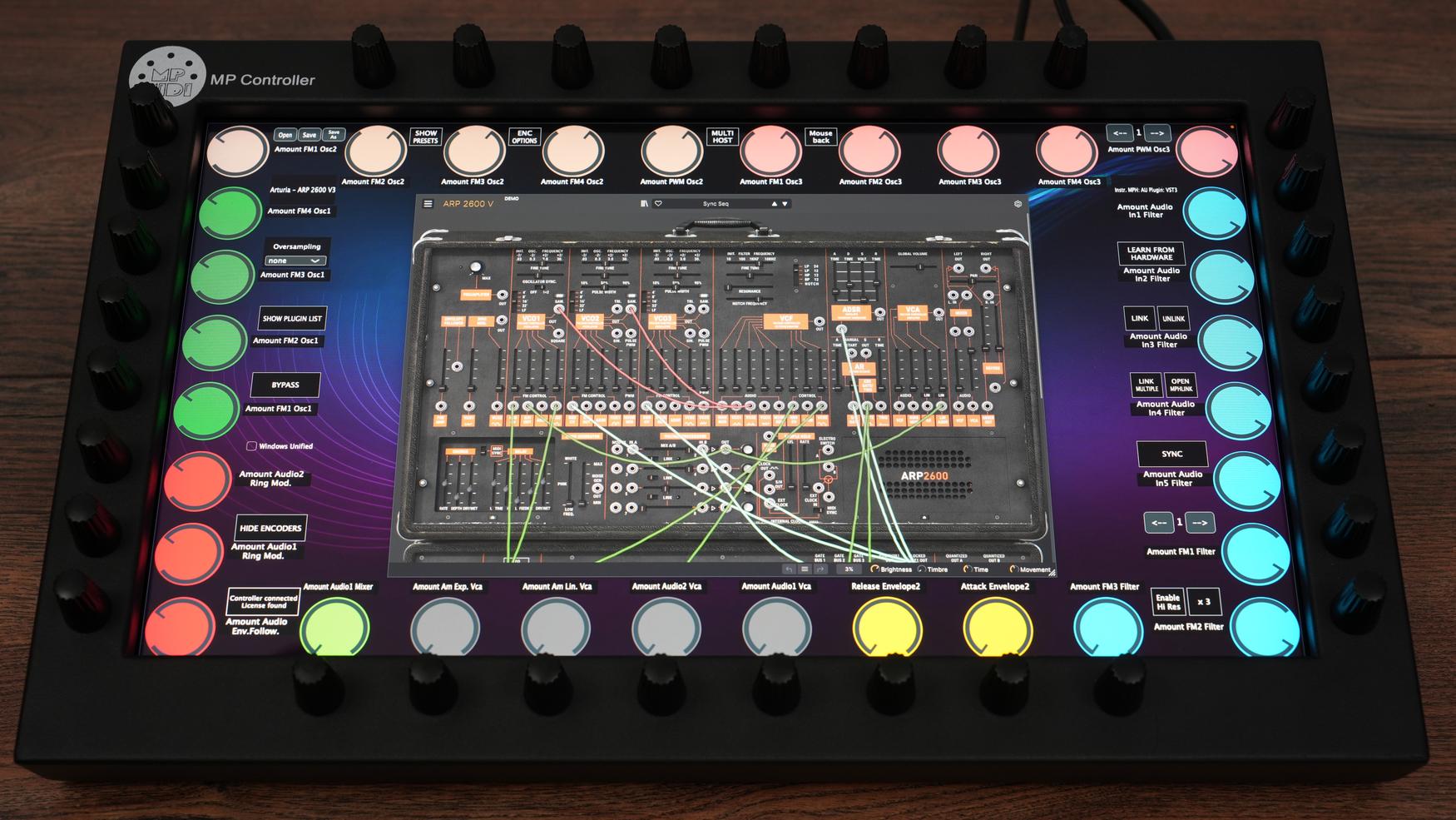Click the UNLINK button
This screenshot has height=820, width=1456.
click(x=1173, y=318)
